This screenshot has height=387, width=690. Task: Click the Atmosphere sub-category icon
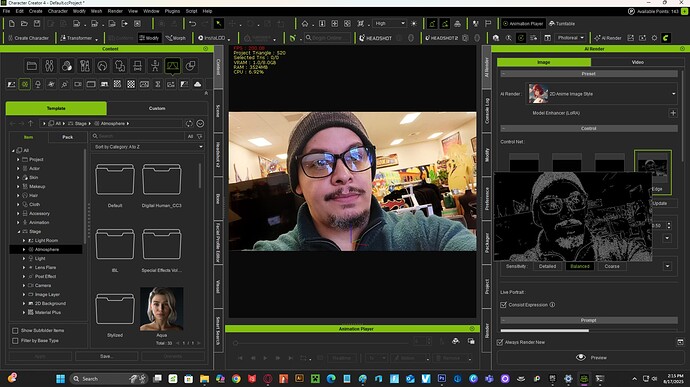(25, 84)
